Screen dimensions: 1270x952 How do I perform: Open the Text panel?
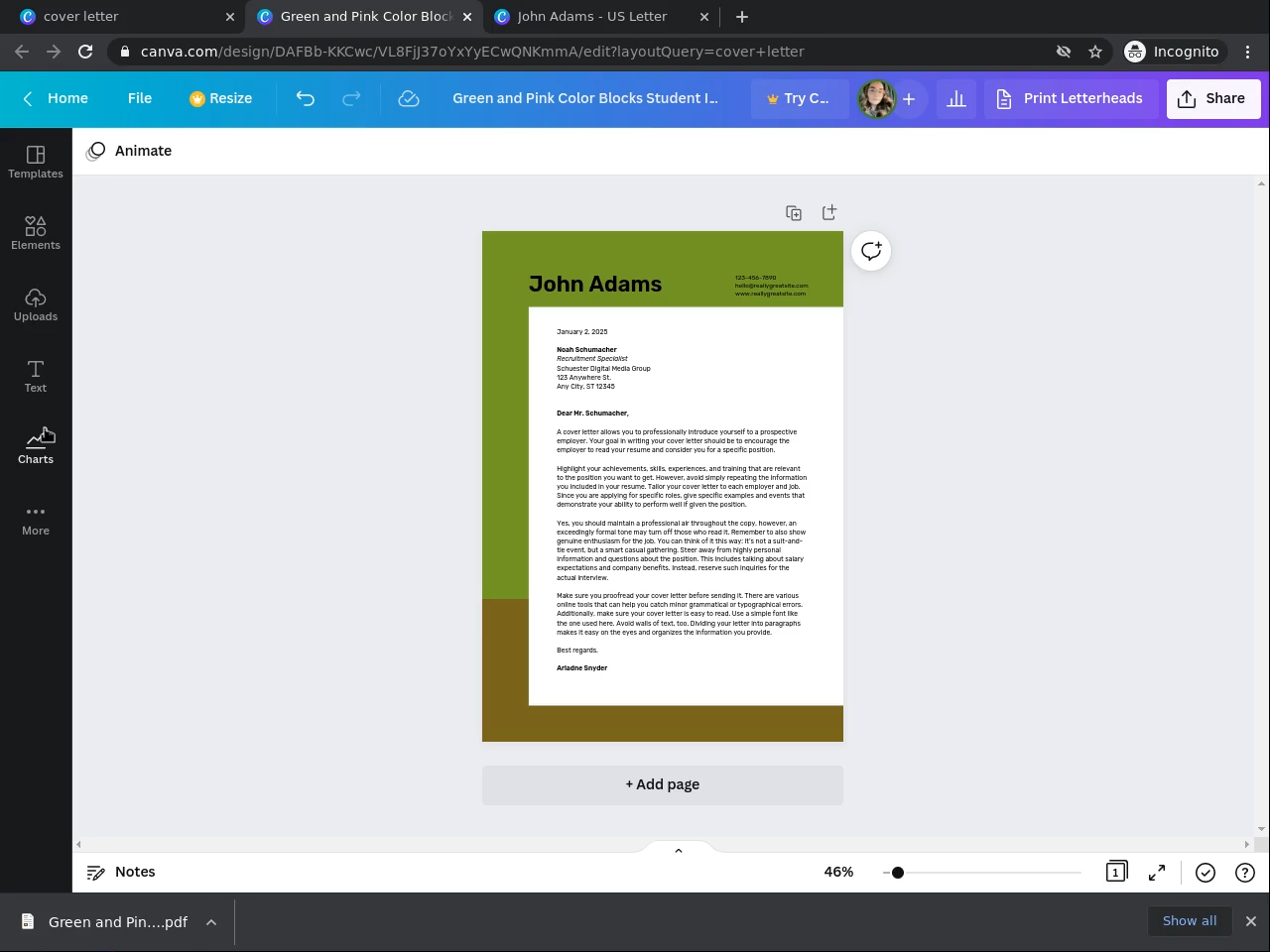(x=36, y=376)
